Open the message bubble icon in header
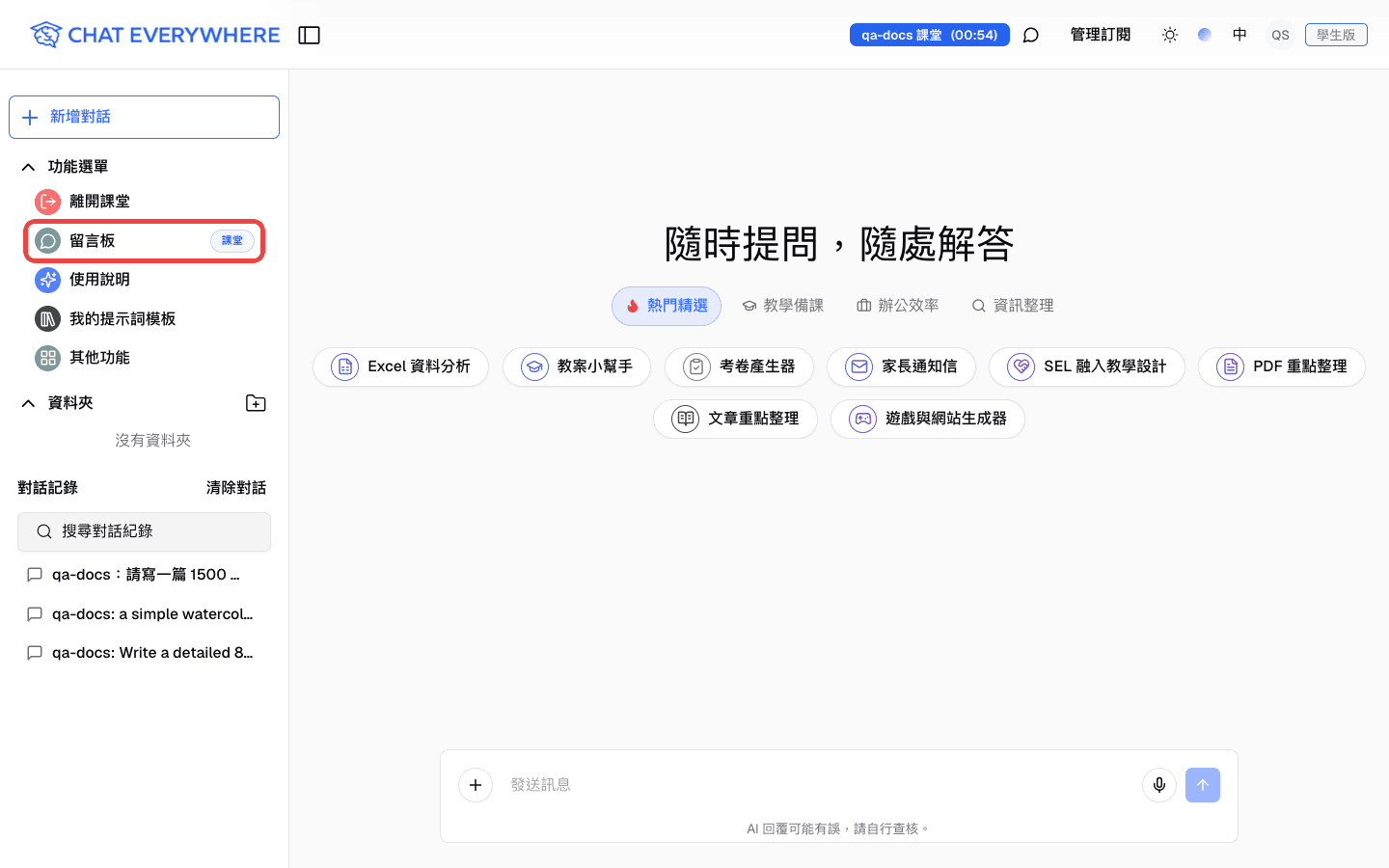This screenshot has height=868, width=1389. (1030, 35)
